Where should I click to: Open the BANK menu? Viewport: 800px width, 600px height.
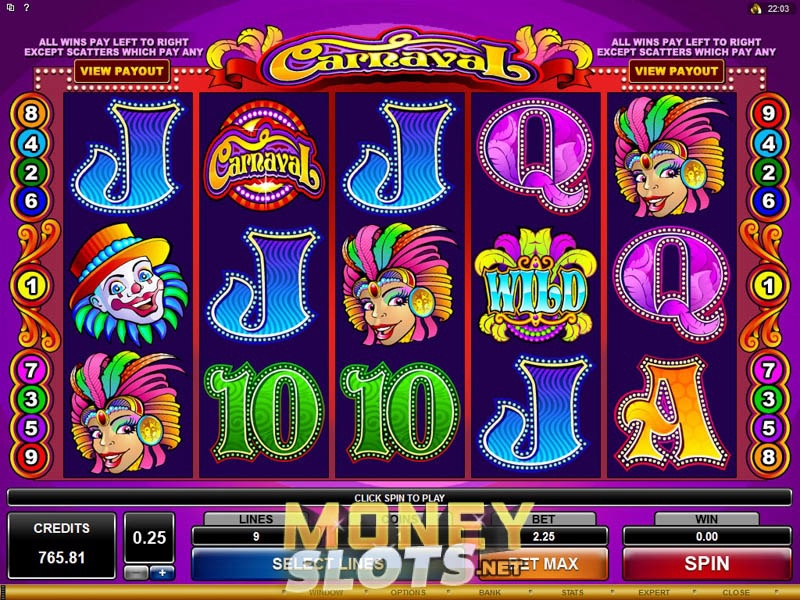[489, 592]
